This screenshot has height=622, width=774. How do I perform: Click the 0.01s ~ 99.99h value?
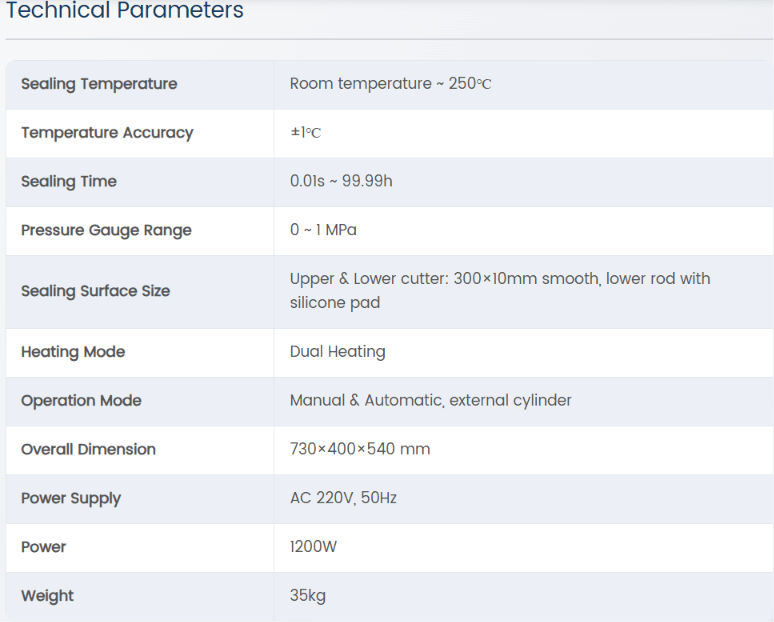[341, 181]
